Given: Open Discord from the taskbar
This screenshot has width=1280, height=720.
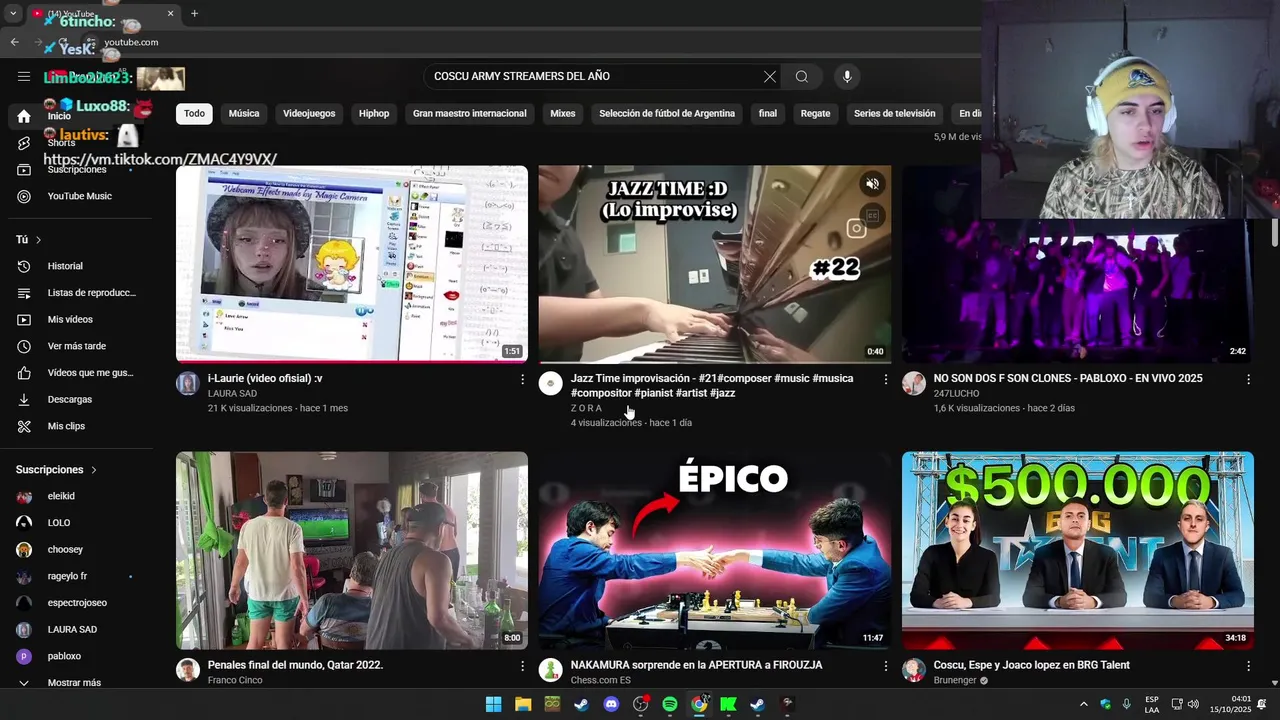Looking at the screenshot, I should point(611,704).
